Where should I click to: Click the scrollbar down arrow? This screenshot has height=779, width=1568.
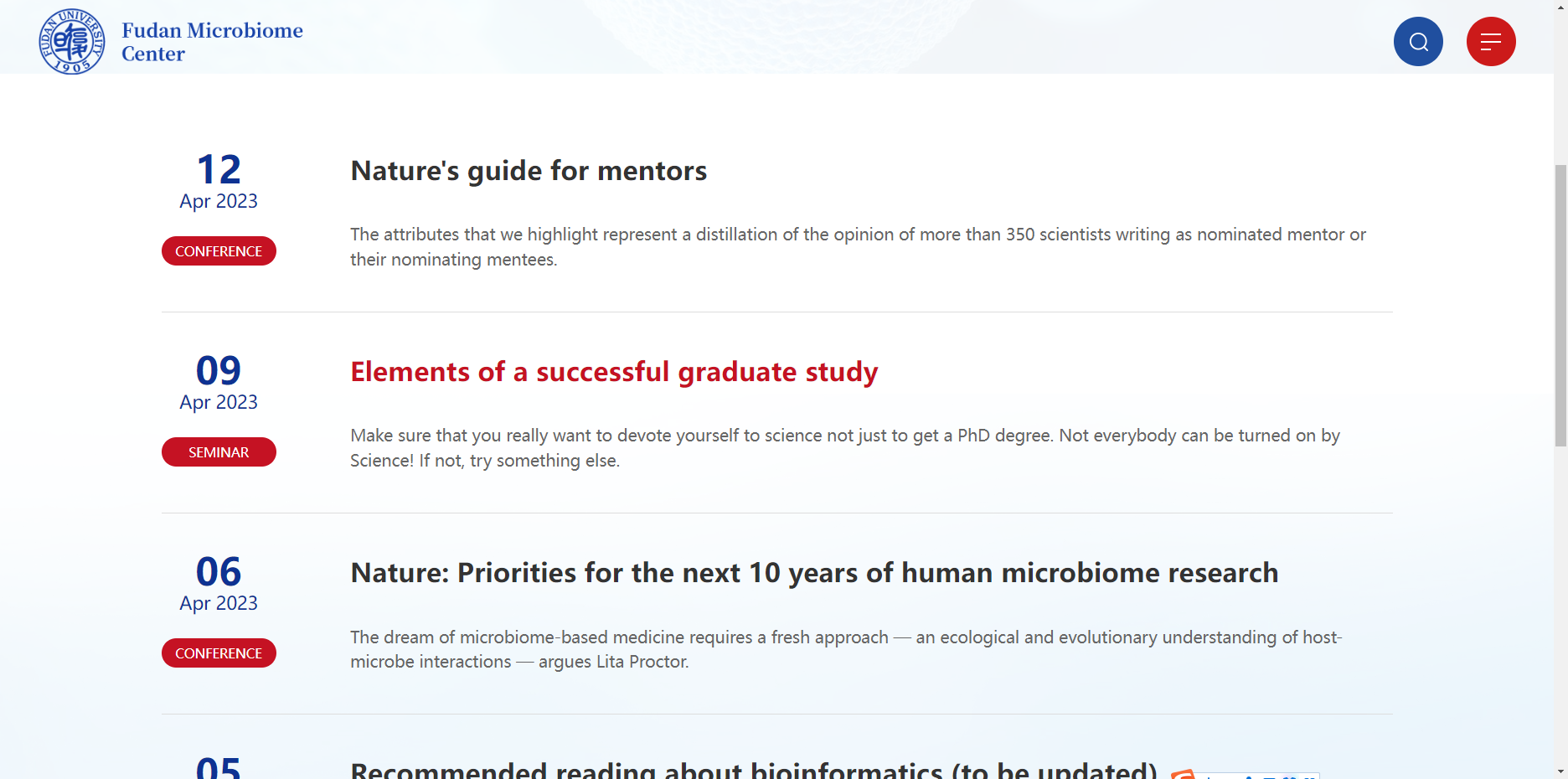1560,771
